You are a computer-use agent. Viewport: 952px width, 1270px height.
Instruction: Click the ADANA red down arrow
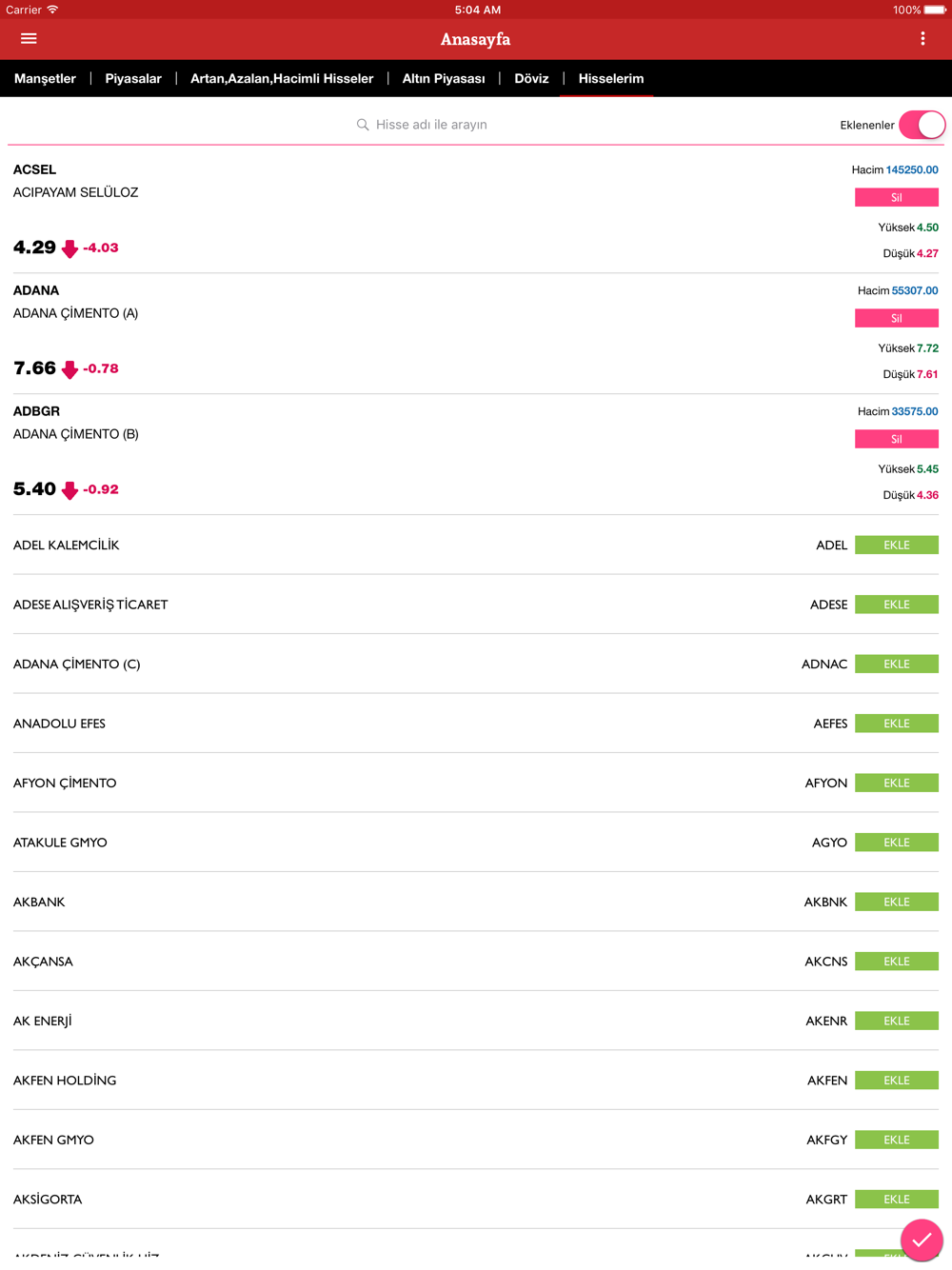tap(69, 369)
